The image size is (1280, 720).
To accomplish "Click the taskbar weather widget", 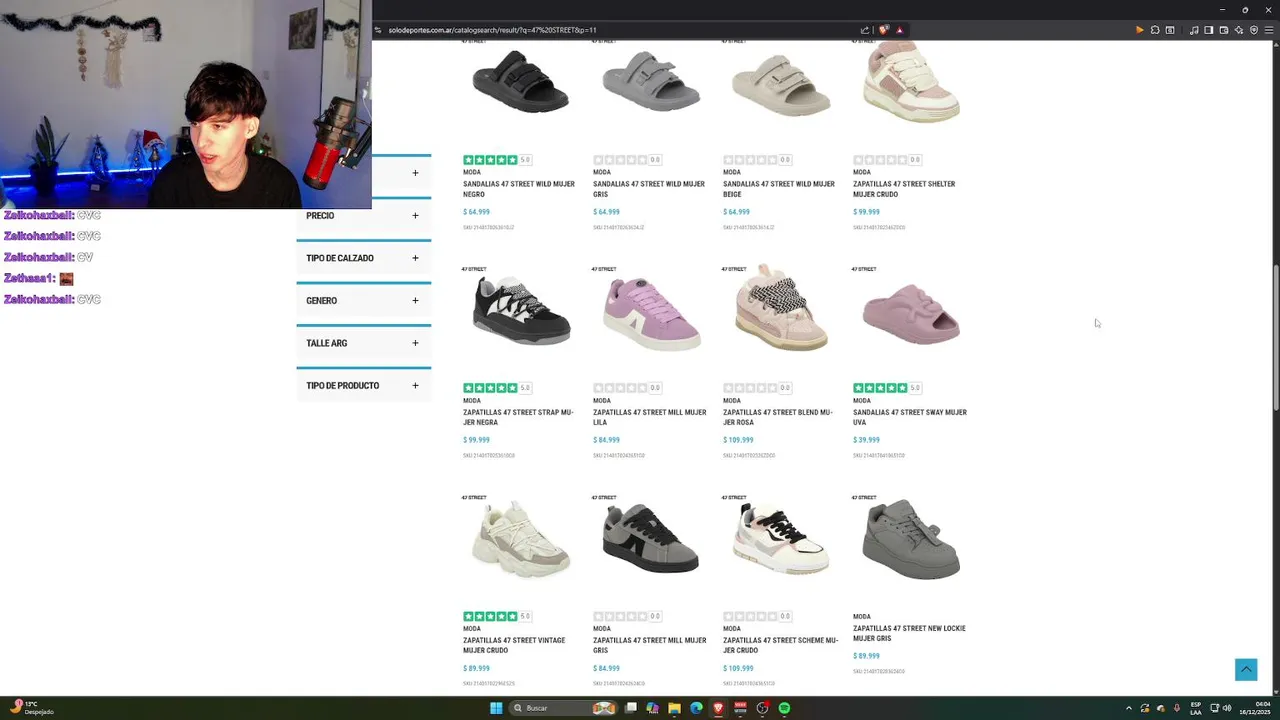I will pos(32,708).
